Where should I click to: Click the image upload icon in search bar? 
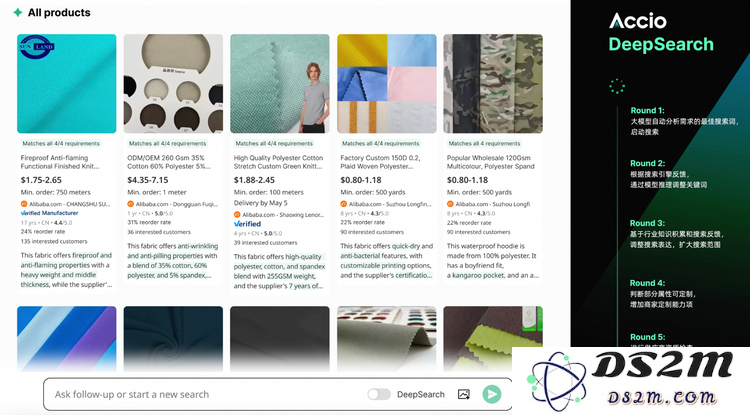click(463, 394)
